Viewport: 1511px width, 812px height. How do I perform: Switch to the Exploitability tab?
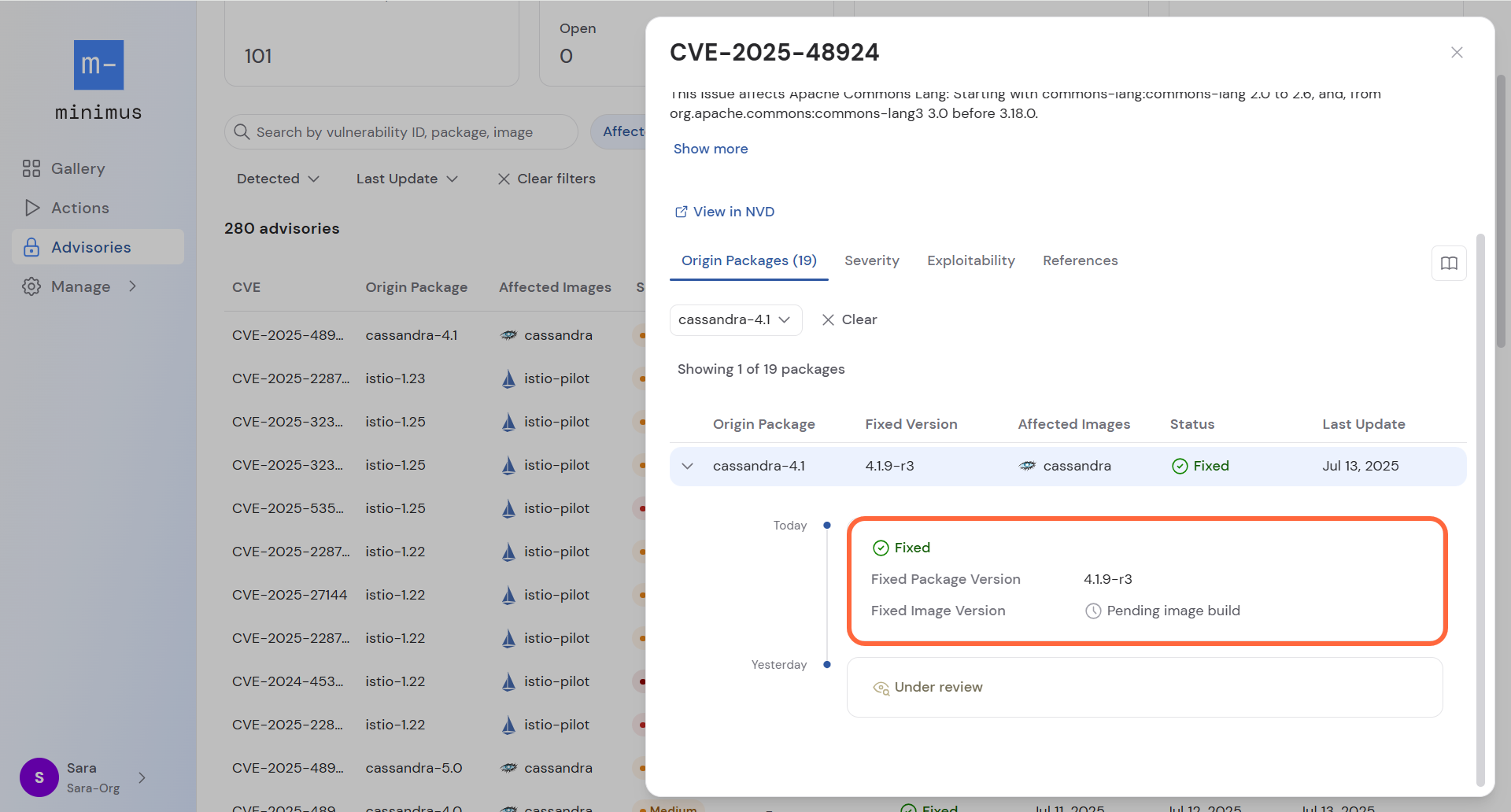971,260
